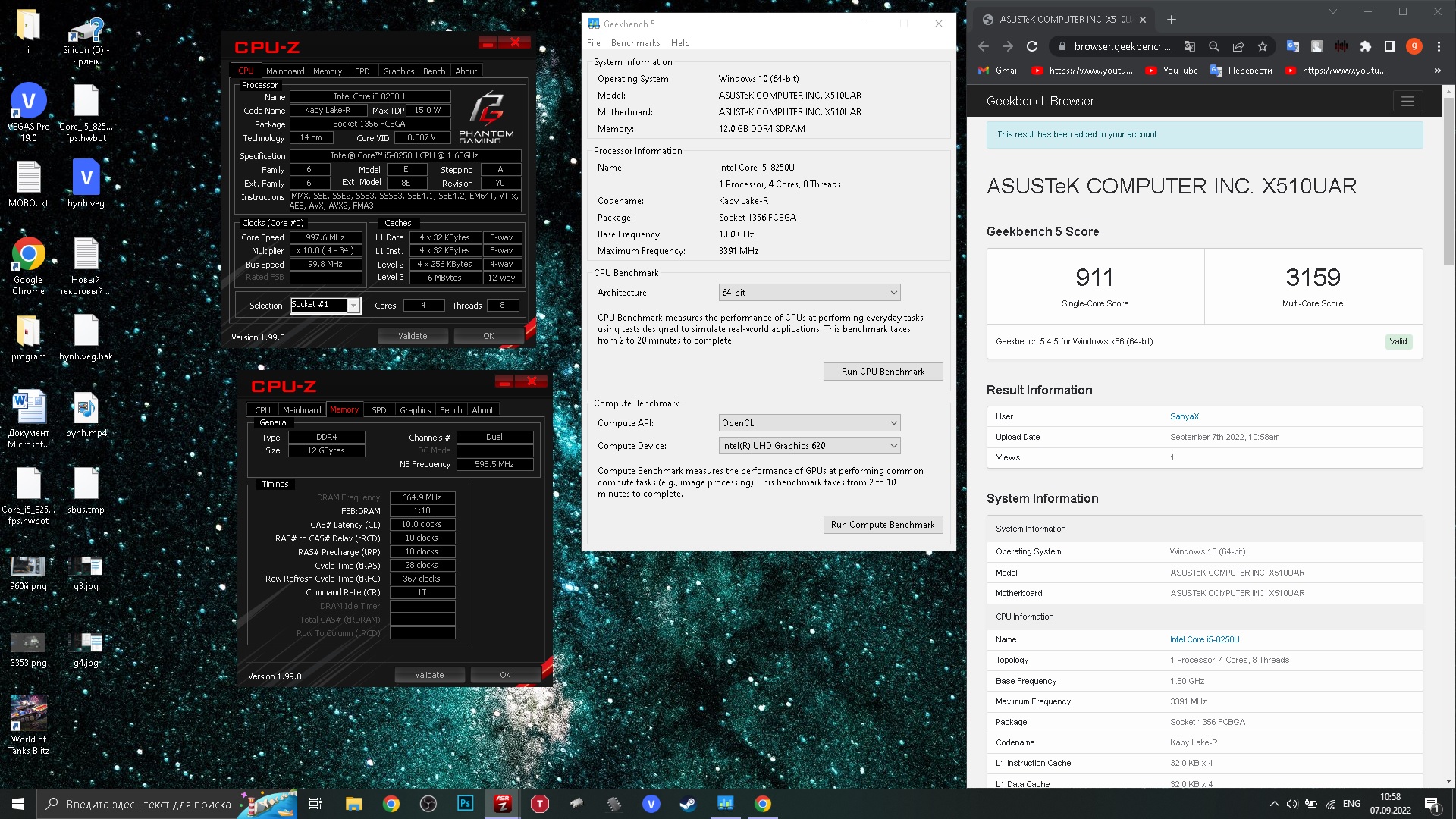Screen dimensions: 1456x819
Task: Expand the bookmarks bar overflow chevron
Action: (x=1437, y=71)
